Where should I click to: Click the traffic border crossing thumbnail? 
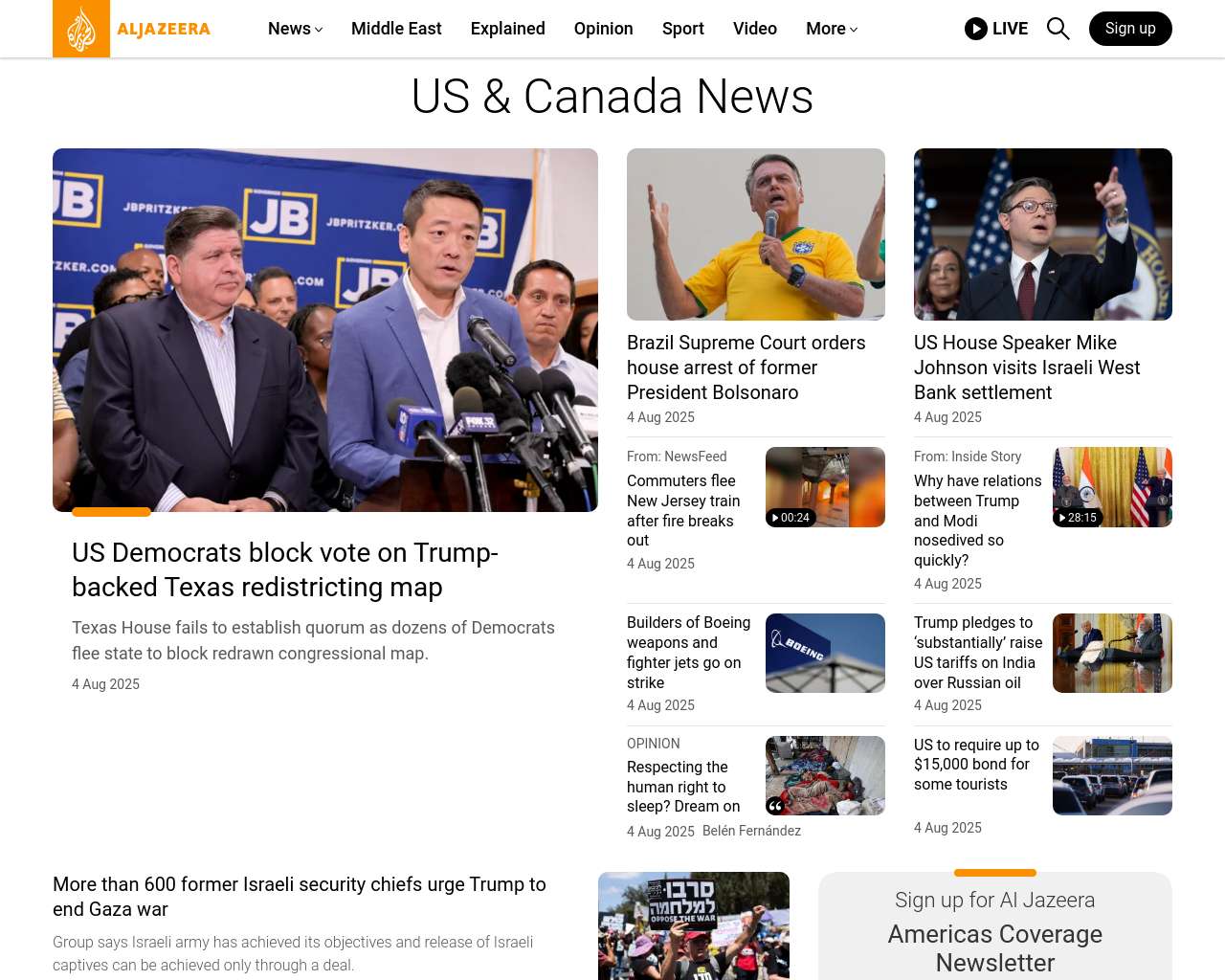pyautogui.click(x=1112, y=775)
